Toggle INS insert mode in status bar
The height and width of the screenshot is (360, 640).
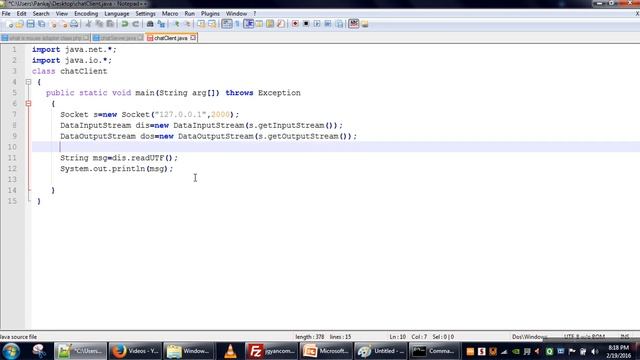tap(624, 337)
